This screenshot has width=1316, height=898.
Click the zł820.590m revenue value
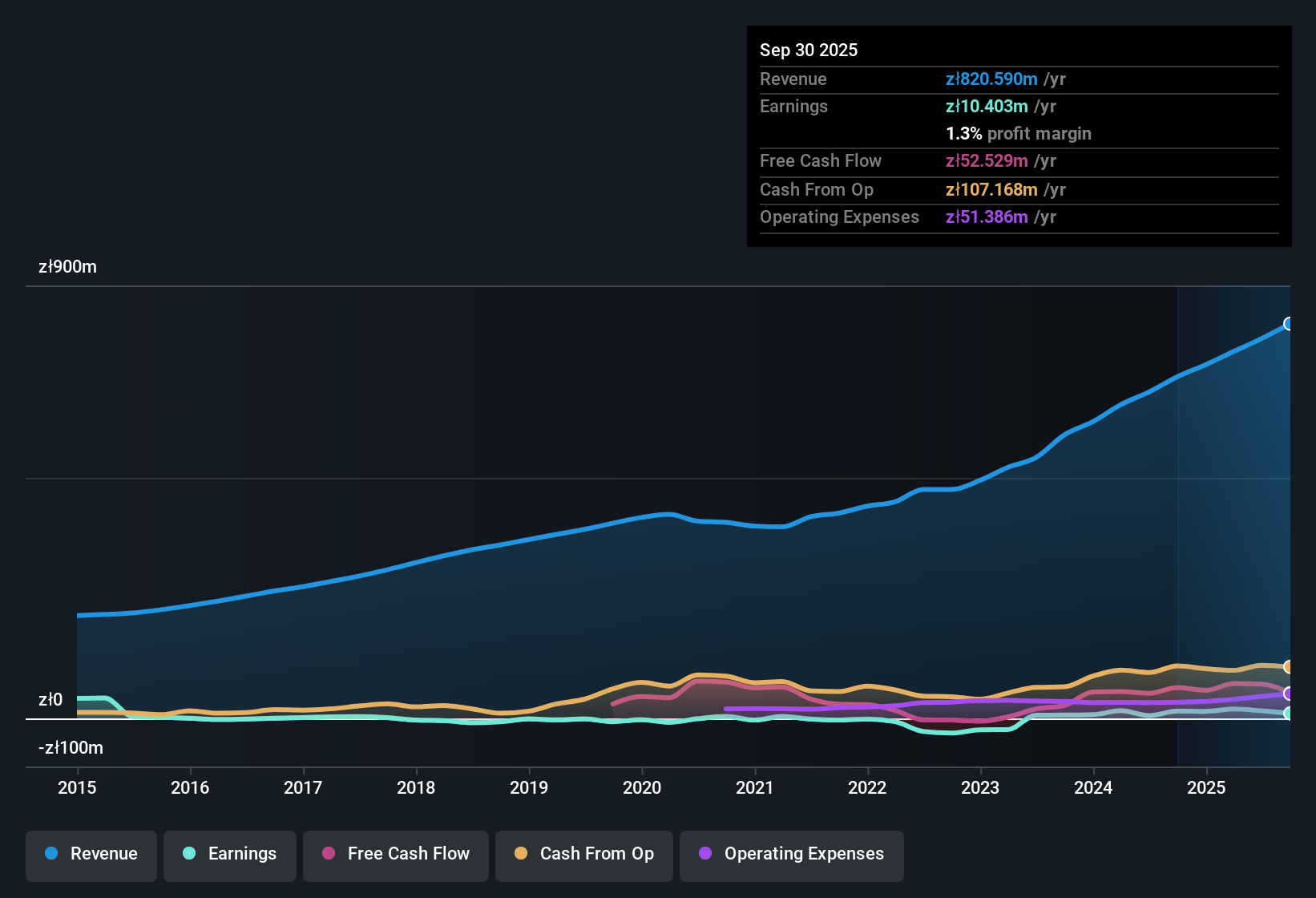(991, 79)
